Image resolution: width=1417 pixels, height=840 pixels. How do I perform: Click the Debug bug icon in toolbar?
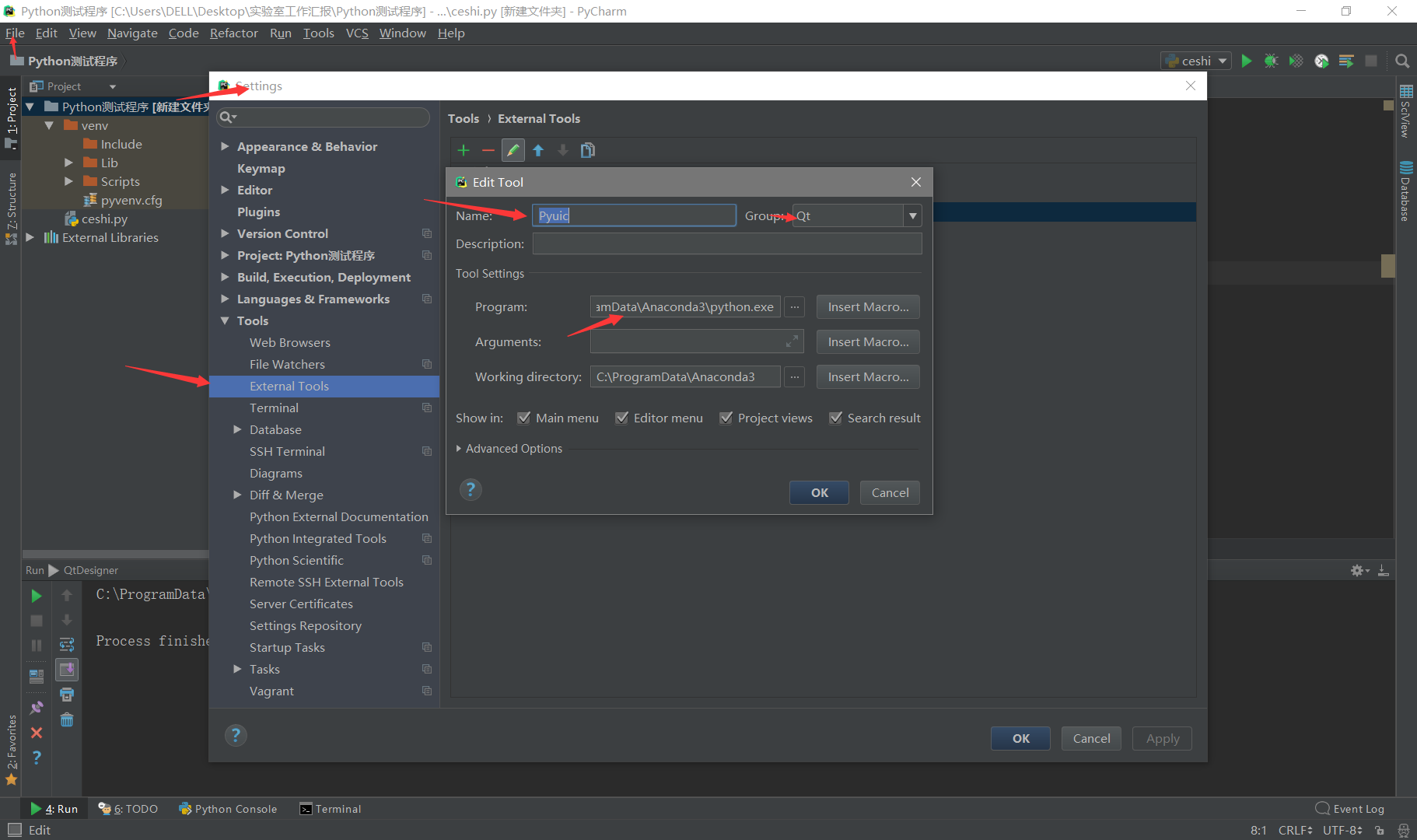pyautogui.click(x=1272, y=61)
